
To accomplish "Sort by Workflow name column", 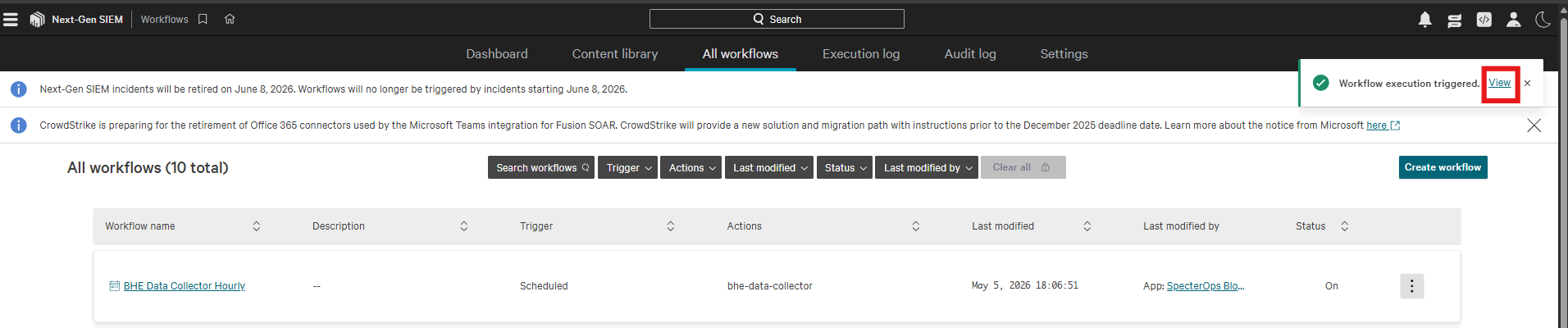I will (x=256, y=226).
